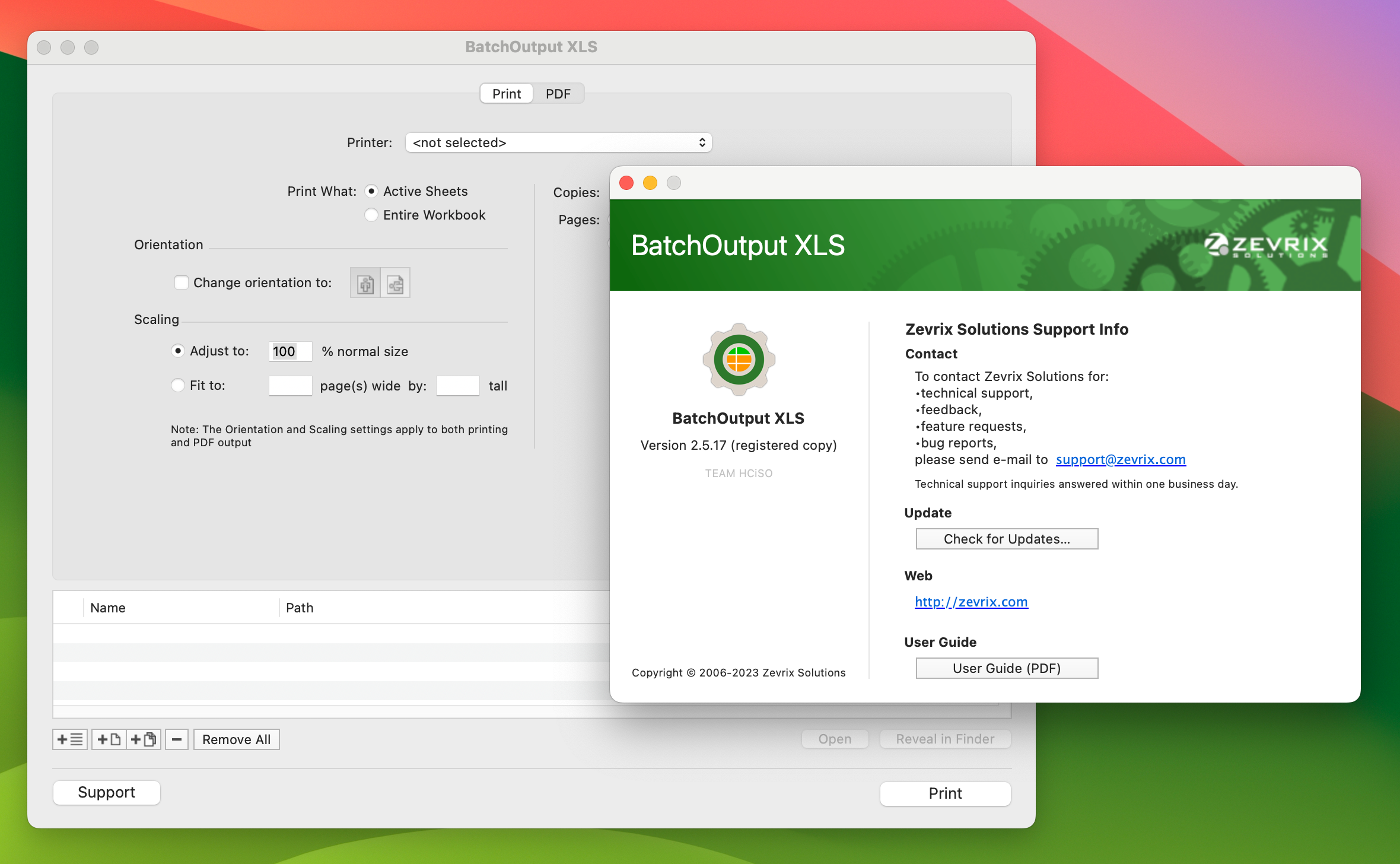Click Check for Updates button
Screen dimensions: 1400x864
1005,539
